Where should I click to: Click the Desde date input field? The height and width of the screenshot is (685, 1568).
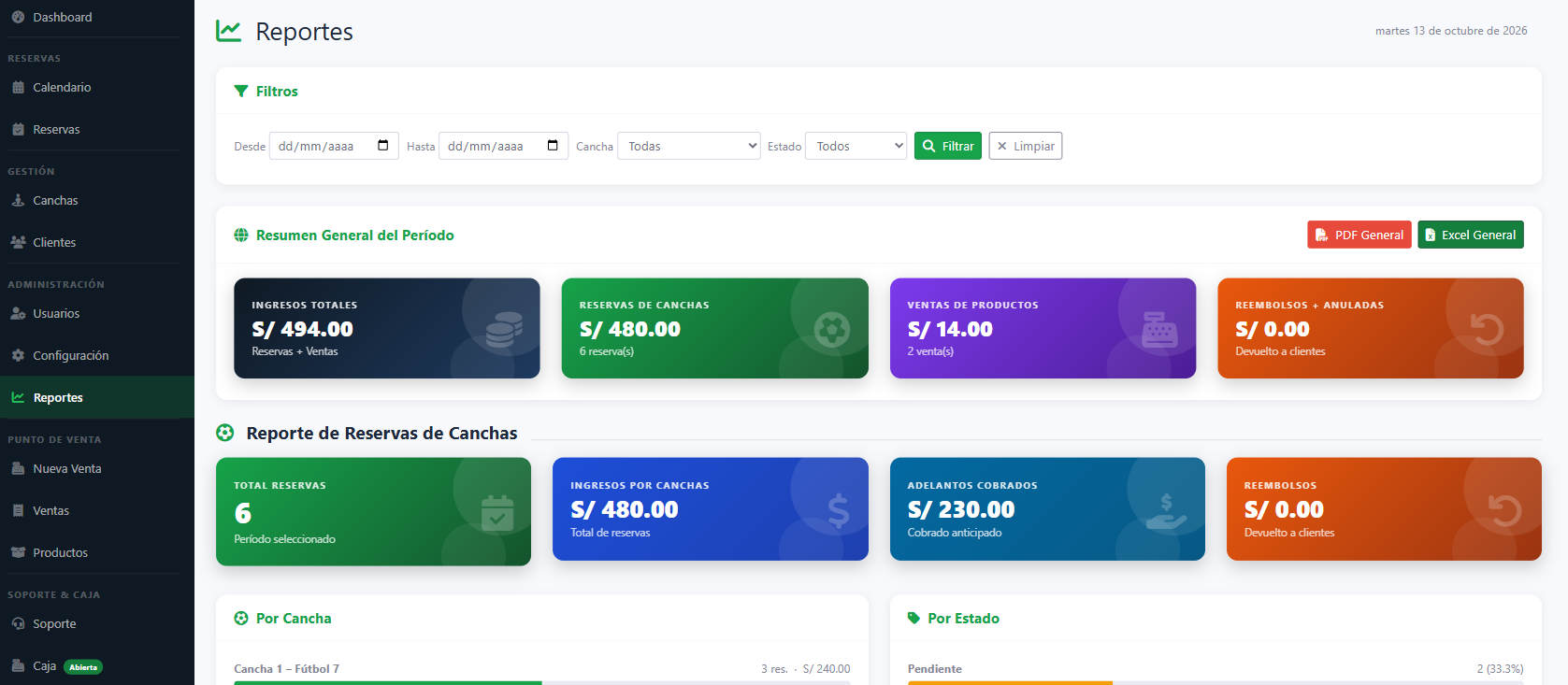[x=334, y=146]
